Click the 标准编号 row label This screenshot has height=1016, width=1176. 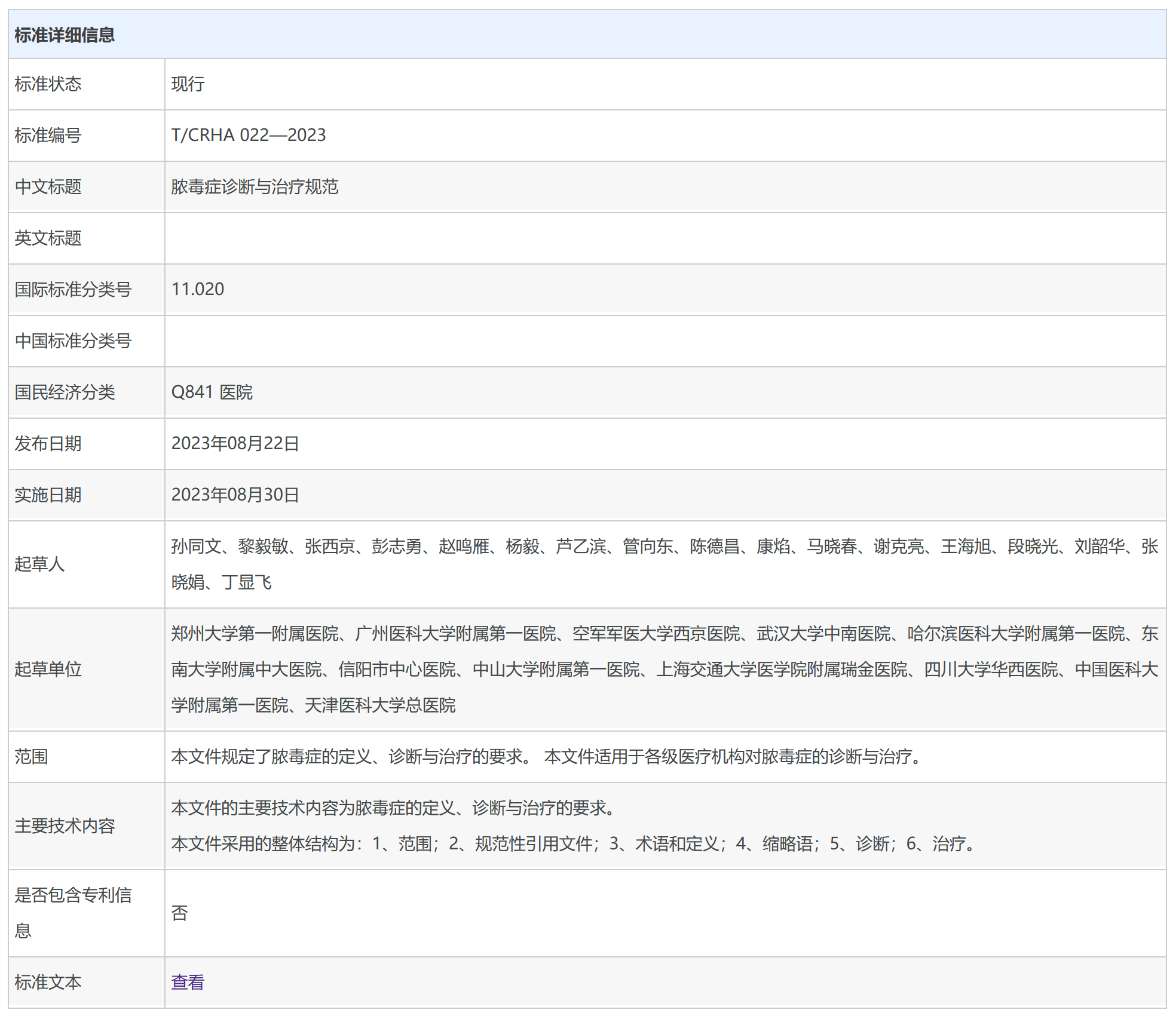coord(48,136)
